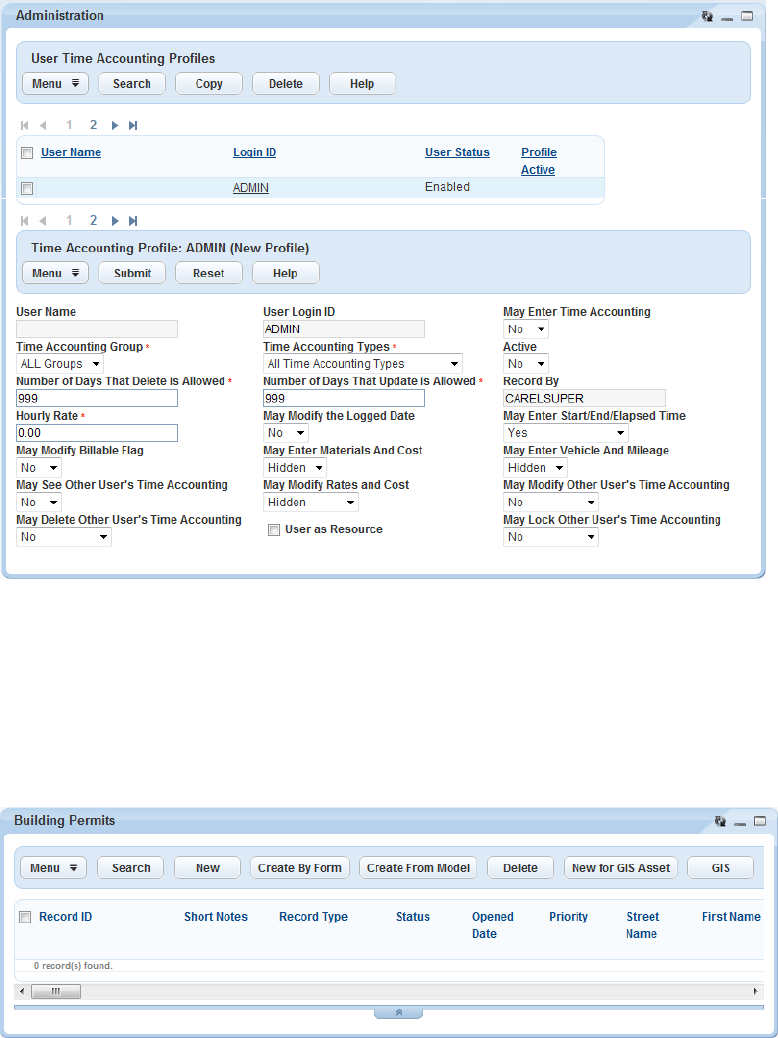
Task: Click Create From Model button
Action: [418, 867]
